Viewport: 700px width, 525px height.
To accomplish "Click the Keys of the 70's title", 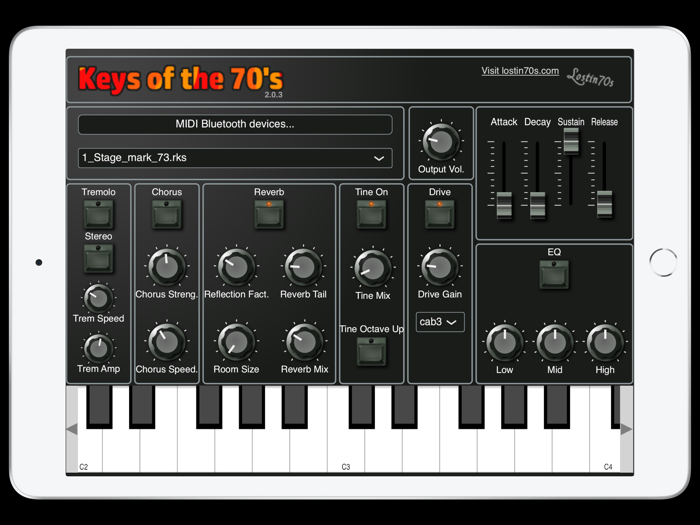I will point(180,79).
